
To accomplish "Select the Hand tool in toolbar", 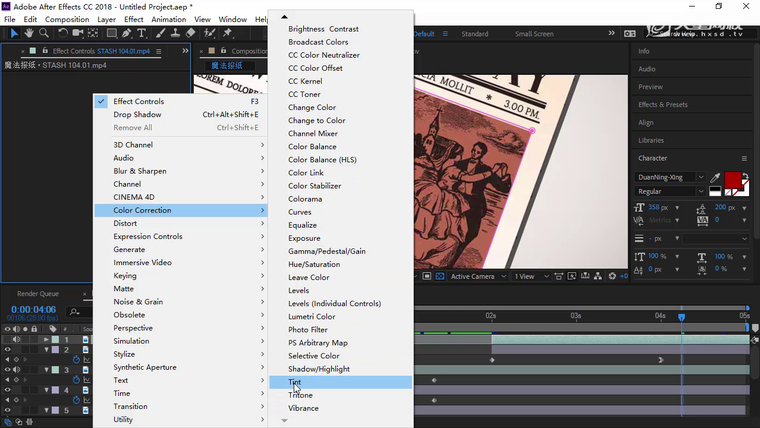I will pos(30,33).
